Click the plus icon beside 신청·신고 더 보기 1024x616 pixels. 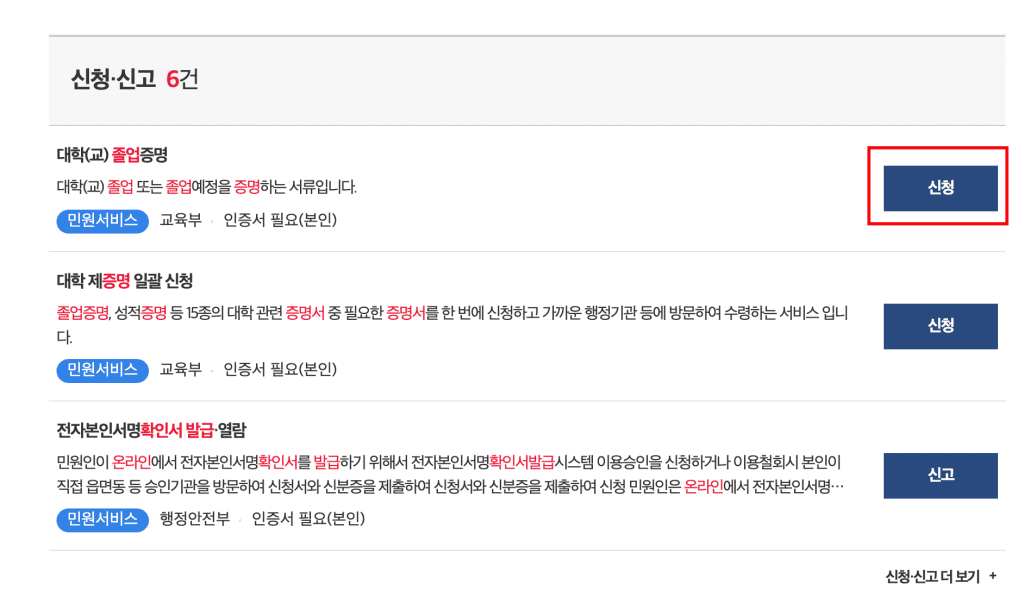(x=992, y=576)
